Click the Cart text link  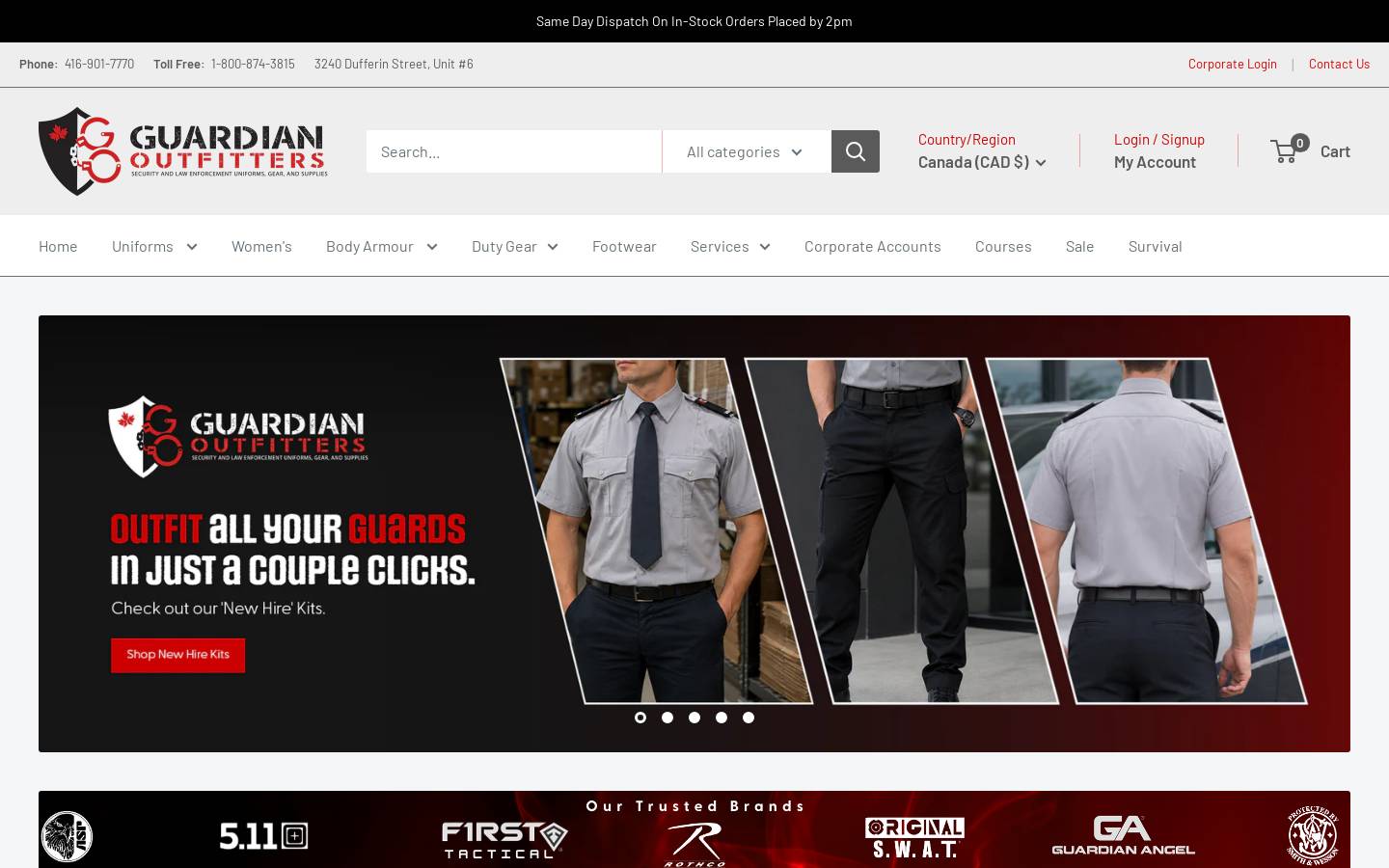1335,150
